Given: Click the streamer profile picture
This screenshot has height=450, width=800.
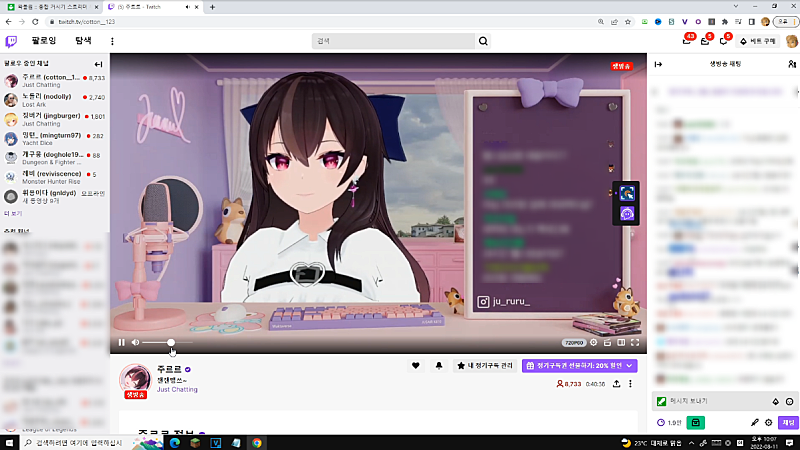Looking at the screenshot, I should [x=135, y=380].
